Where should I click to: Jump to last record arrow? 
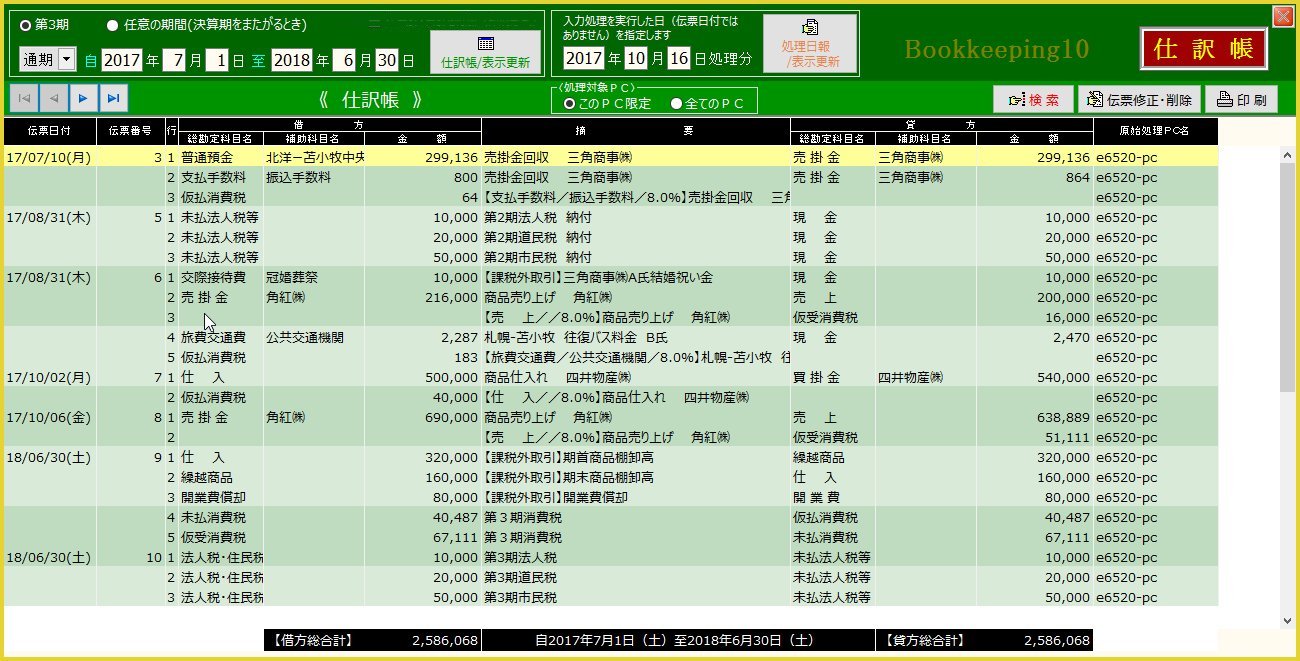tap(114, 98)
